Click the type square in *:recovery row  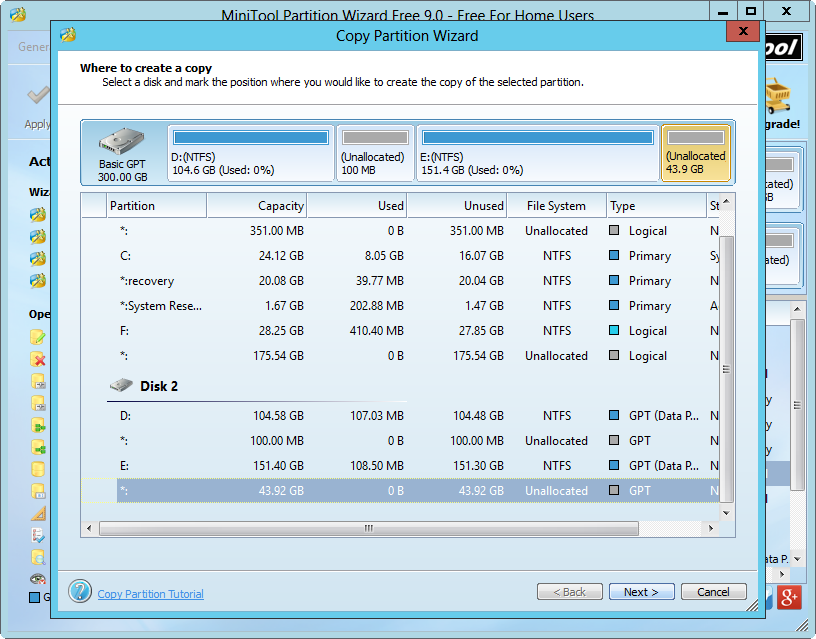(614, 280)
